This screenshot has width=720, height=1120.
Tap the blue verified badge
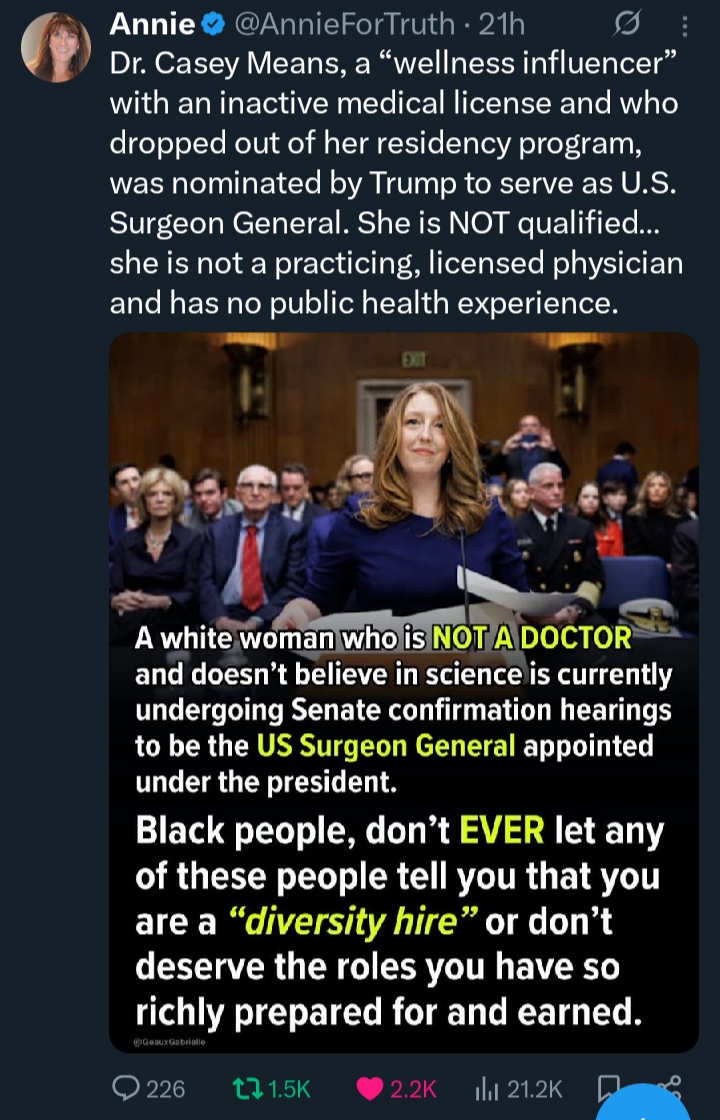click(x=212, y=25)
